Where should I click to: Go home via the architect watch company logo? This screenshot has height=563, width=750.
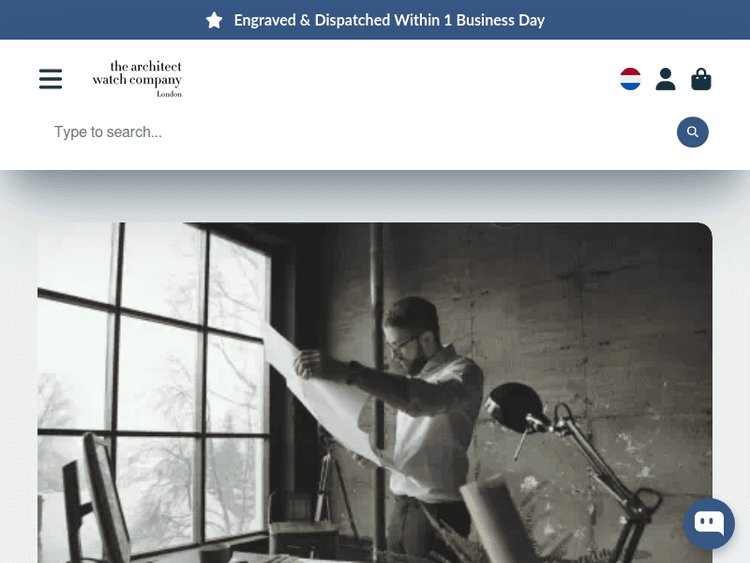click(137, 79)
